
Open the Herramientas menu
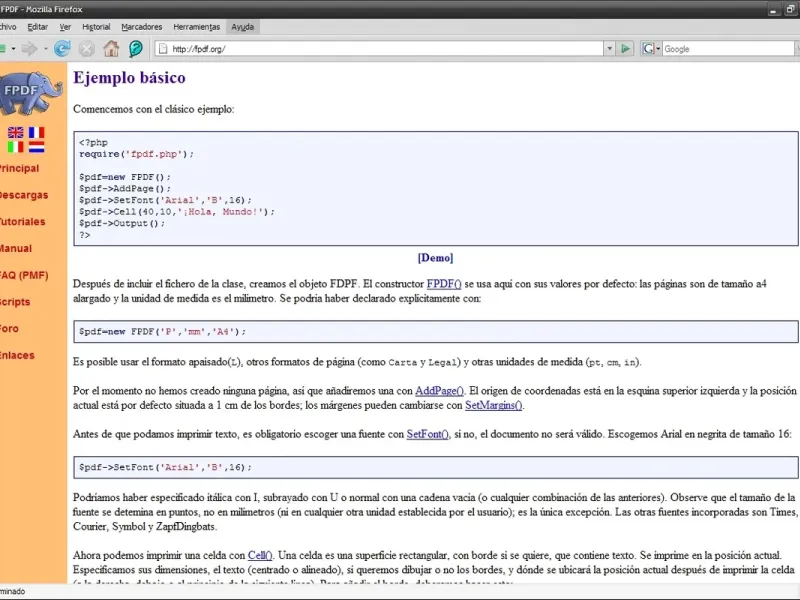pyautogui.click(x=196, y=27)
